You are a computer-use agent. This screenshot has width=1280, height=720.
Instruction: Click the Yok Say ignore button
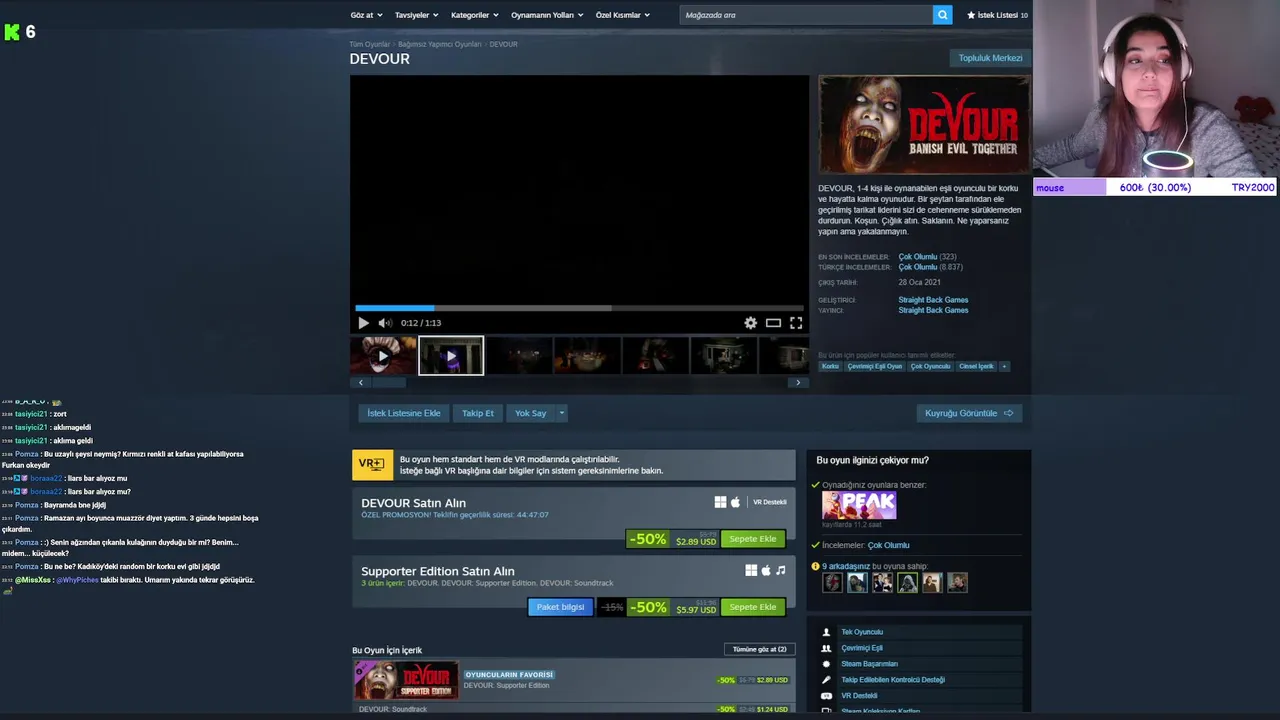tap(531, 413)
